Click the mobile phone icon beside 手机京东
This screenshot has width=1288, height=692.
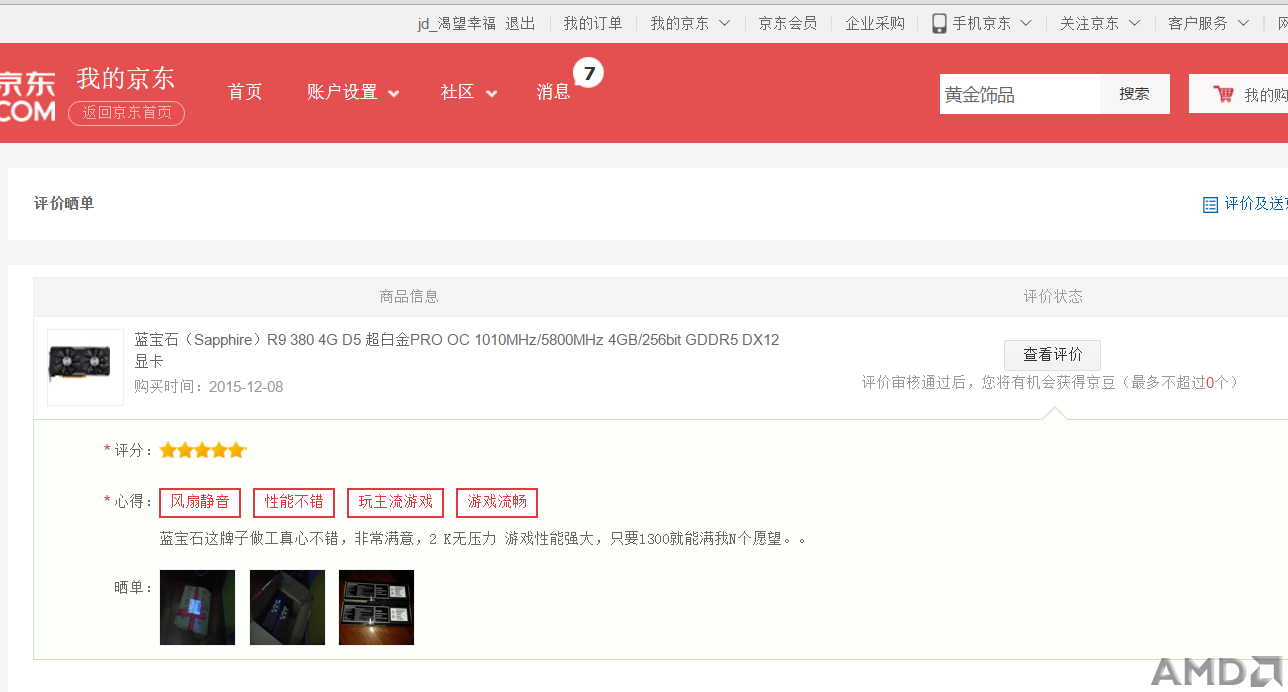click(x=939, y=23)
